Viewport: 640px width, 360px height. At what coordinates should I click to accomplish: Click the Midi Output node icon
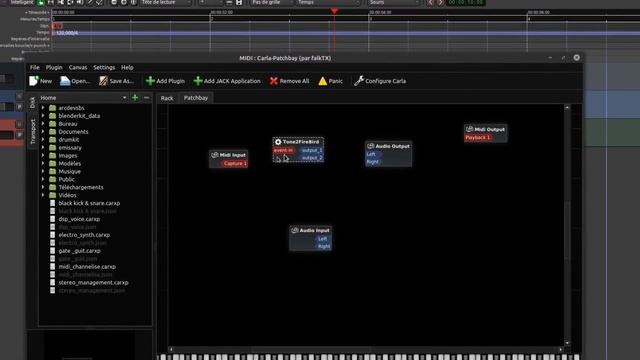click(x=469, y=129)
